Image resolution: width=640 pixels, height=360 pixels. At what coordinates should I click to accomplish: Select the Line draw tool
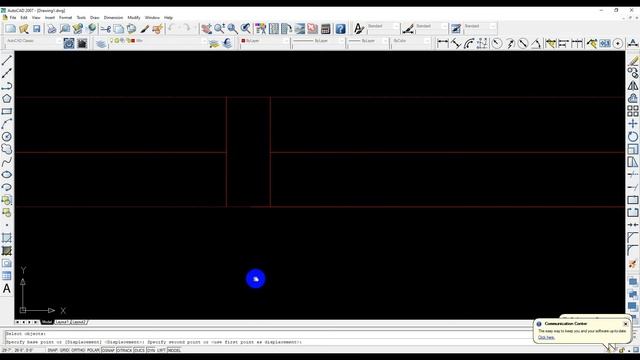pos(7,60)
